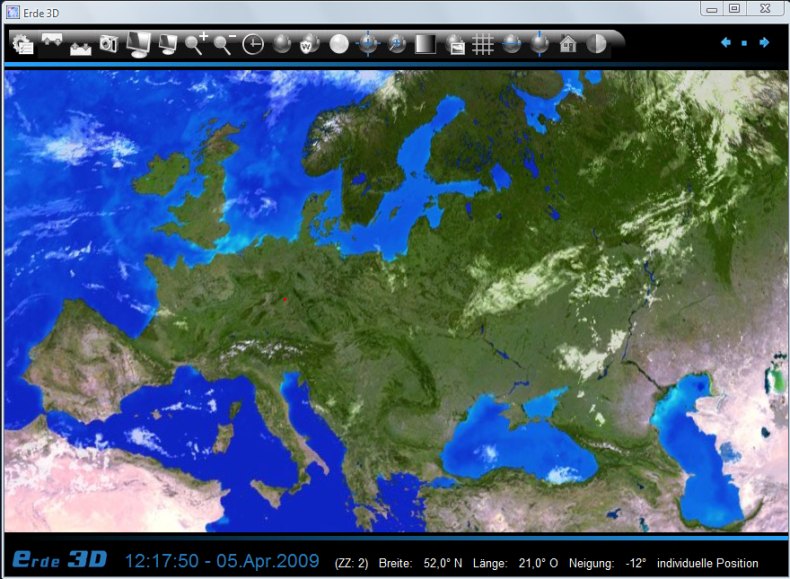
Task: Open the settings gear icon in toolbar
Action: click(x=22, y=44)
